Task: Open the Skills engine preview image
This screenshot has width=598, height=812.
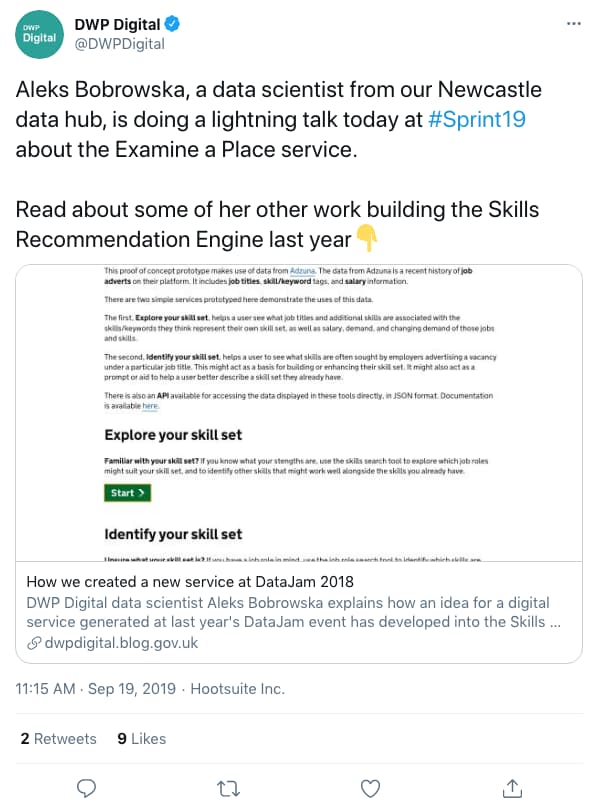Action: 299,413
